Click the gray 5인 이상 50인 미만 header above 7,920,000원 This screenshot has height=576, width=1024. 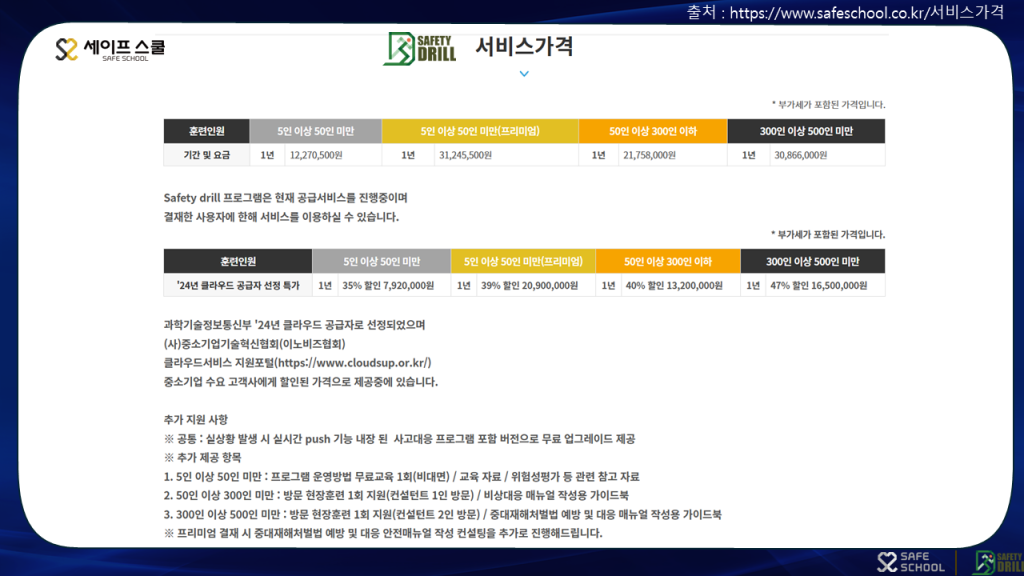(x=381, y=261)
